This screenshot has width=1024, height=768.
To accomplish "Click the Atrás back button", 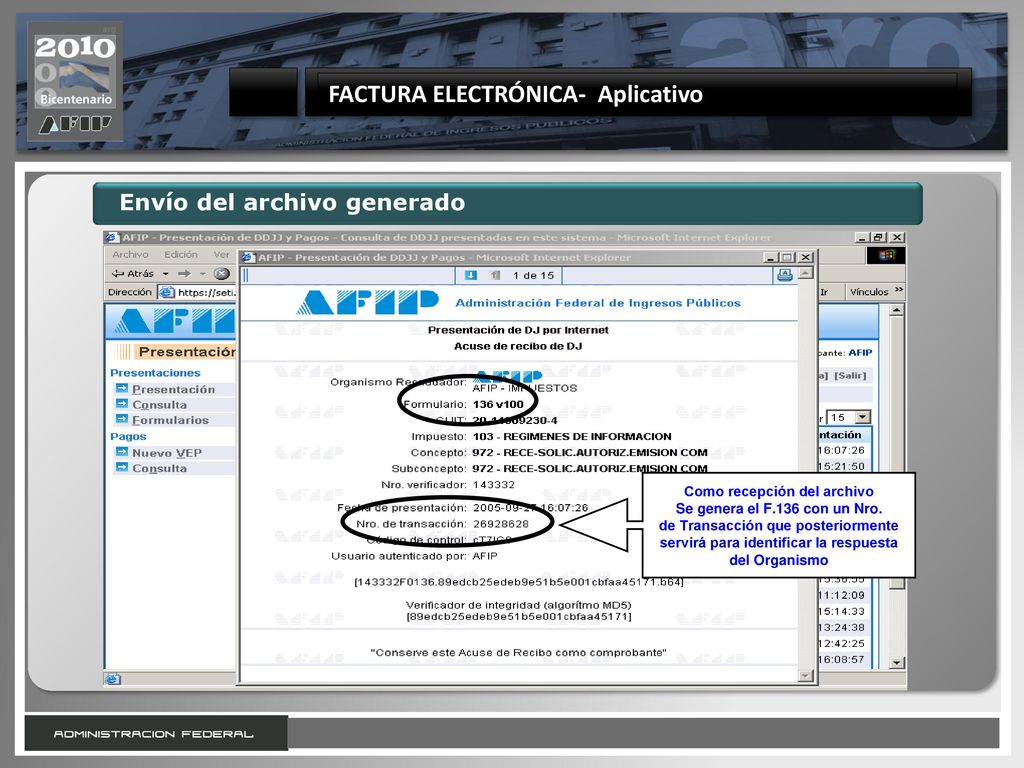I will [x=133, y=274].
